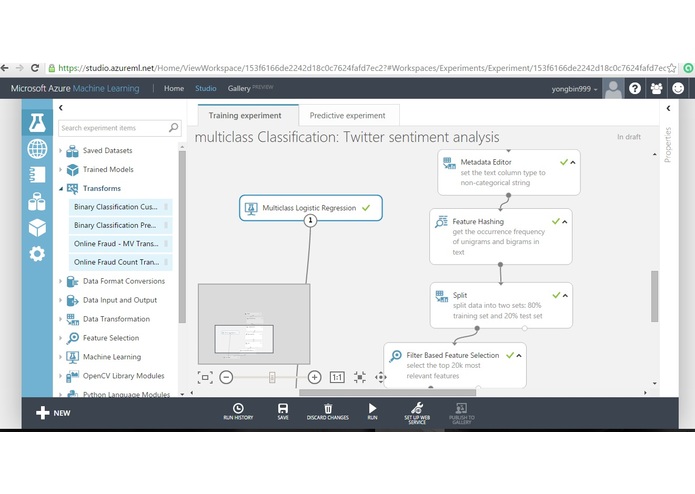Open the Experiments flask sidebar icon
Screen dimensions: 695x494
click(x=37, y=123)
